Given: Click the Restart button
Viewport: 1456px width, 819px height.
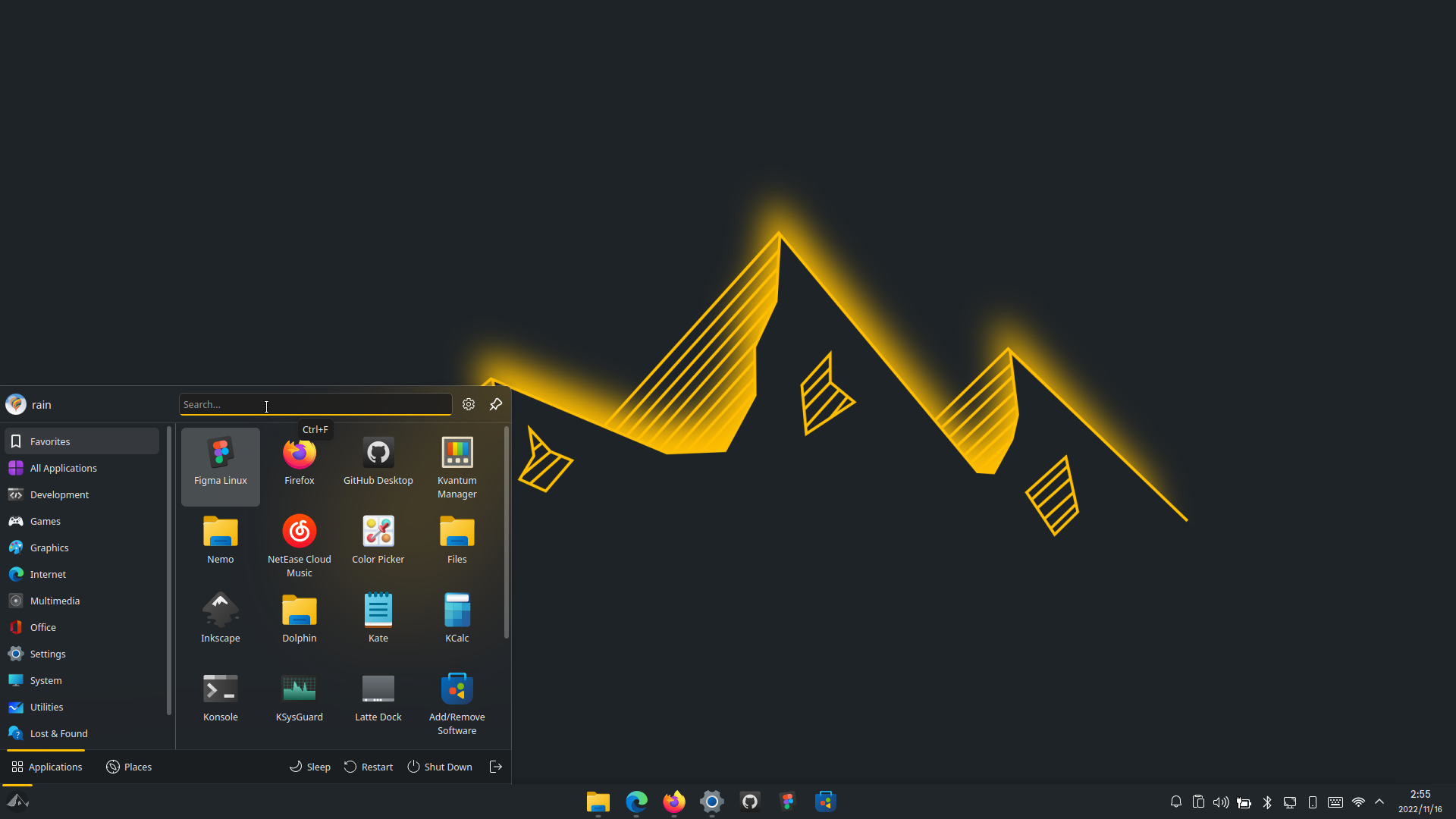Looking at the screenshot, I should (x=369, y=767).
